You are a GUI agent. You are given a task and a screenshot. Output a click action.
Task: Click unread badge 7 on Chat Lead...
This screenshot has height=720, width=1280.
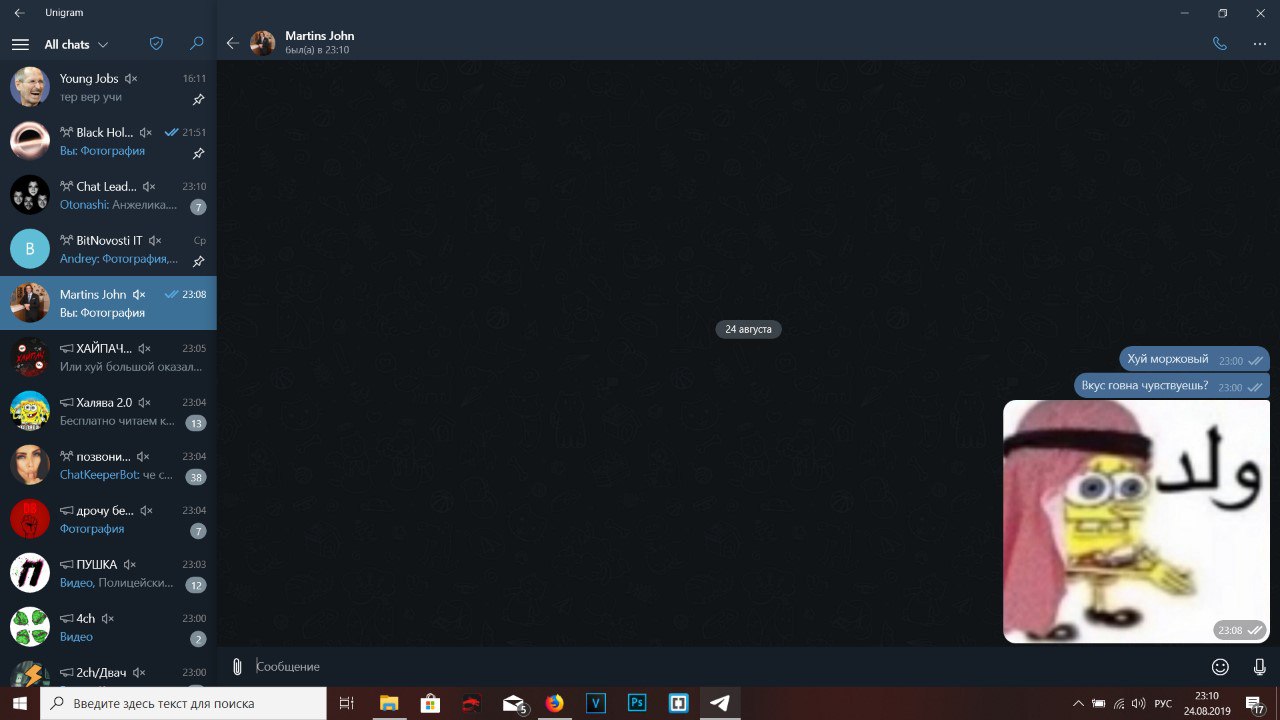click(x=198, y=207)
